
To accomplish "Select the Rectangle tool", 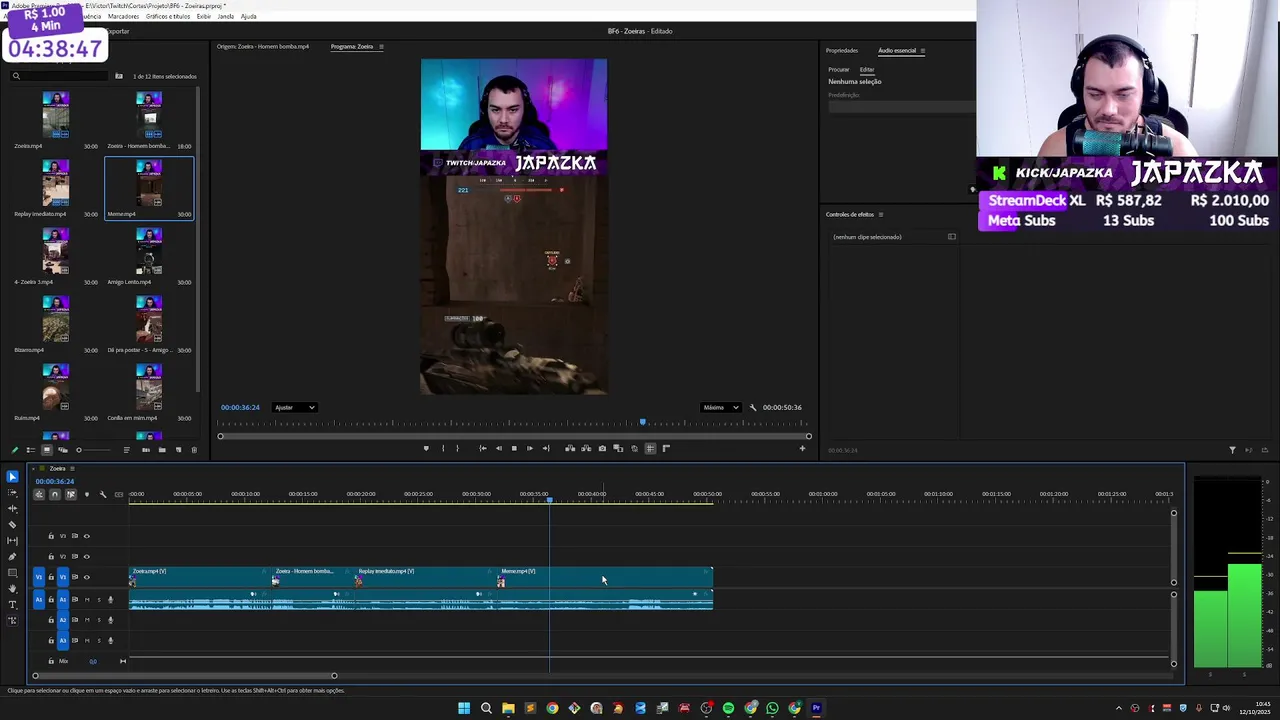I will coord(12,572).
